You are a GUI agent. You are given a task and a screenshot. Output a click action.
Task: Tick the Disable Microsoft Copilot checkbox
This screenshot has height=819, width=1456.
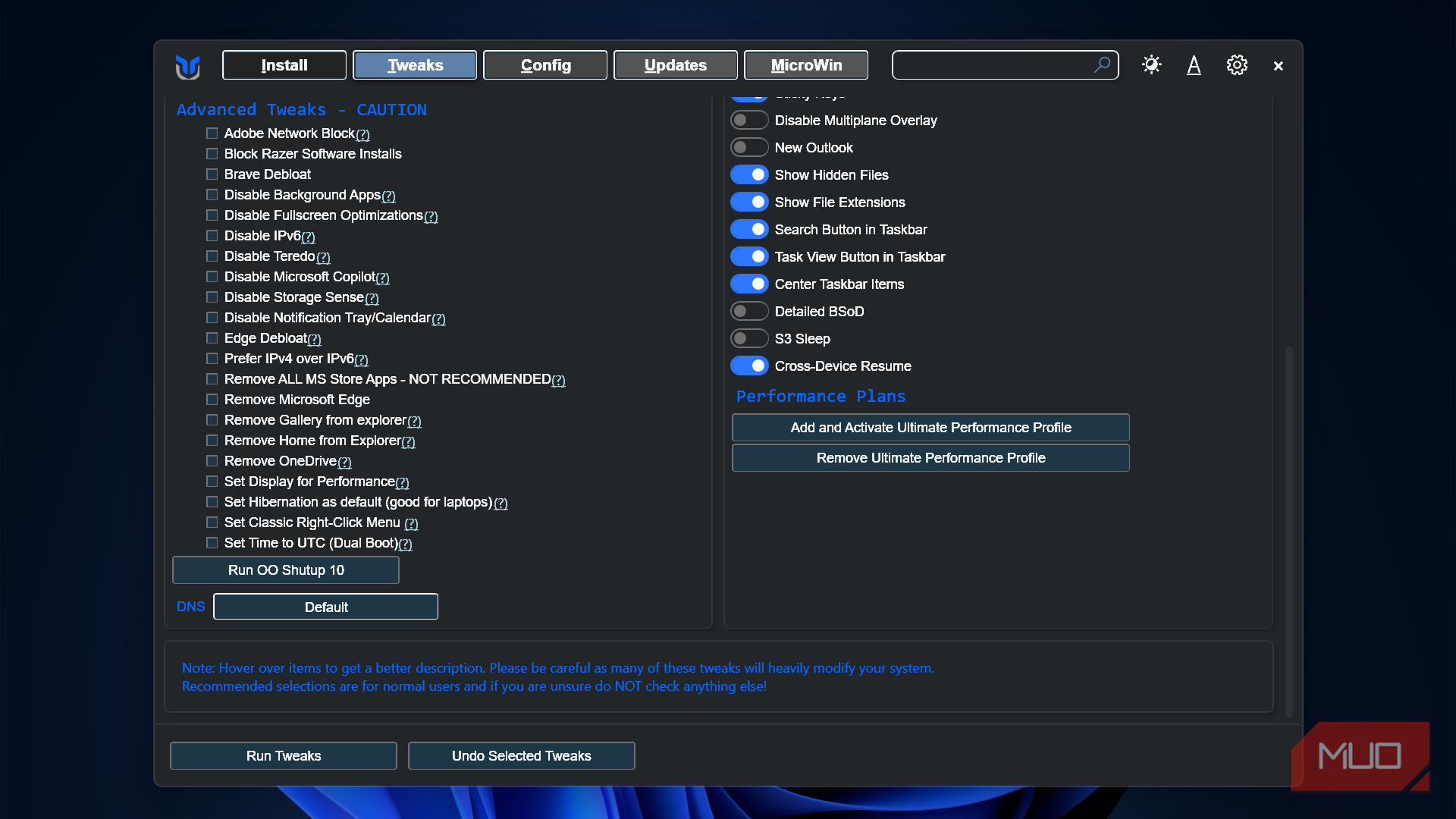click(212, 277)
